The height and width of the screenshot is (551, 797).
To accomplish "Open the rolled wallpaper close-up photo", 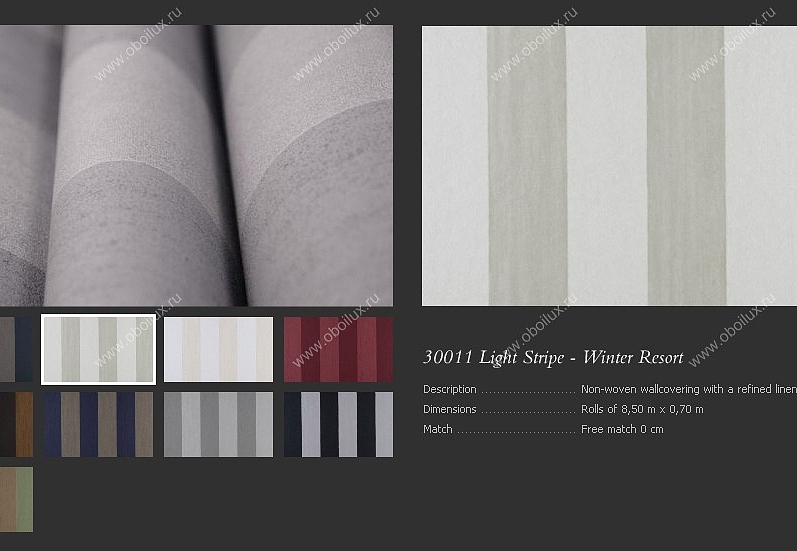I will click(x=196, y=166).
